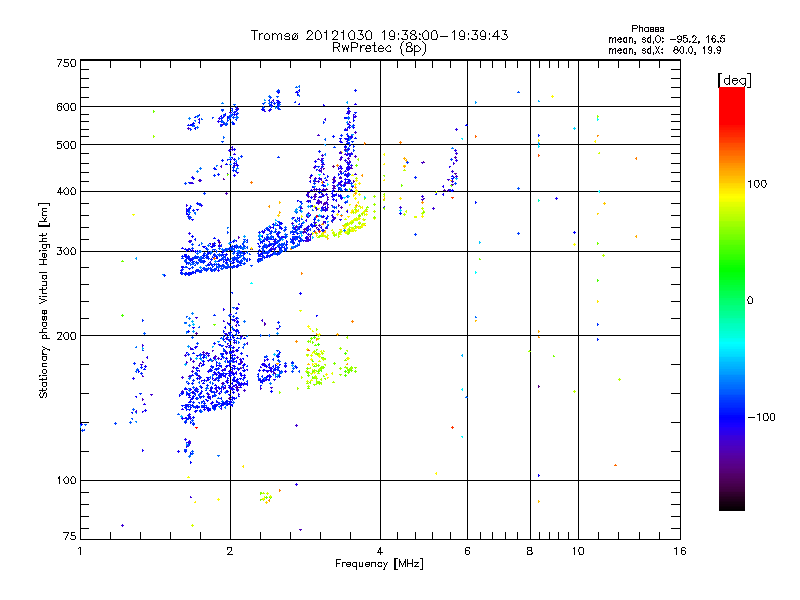This screenshot has height=600, width=800.
Task: Click the x-axis tick label '4'
Action: click(380, 551)
